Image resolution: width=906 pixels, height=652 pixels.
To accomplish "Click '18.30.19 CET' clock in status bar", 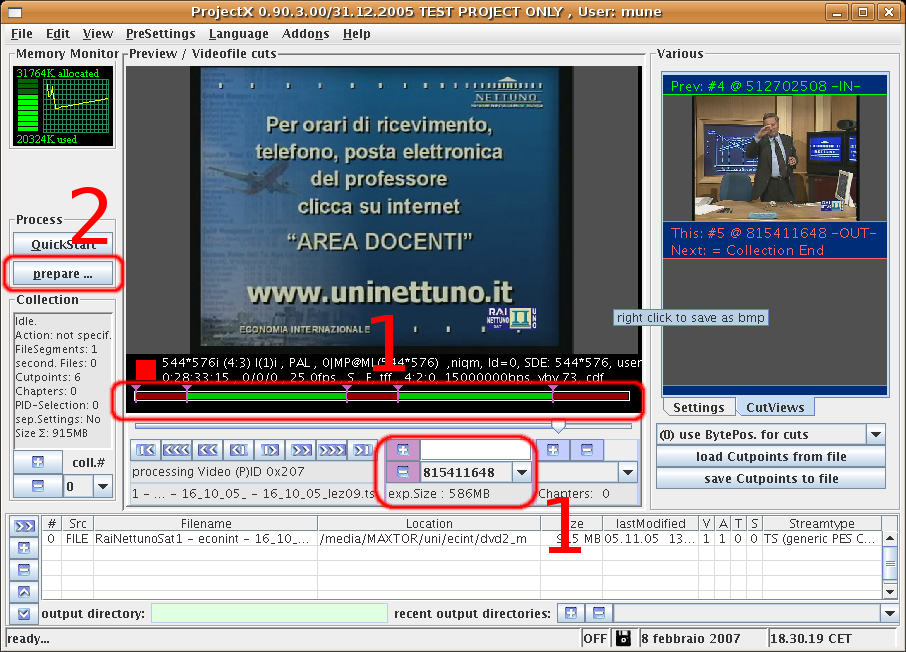I will click(811, 638).
